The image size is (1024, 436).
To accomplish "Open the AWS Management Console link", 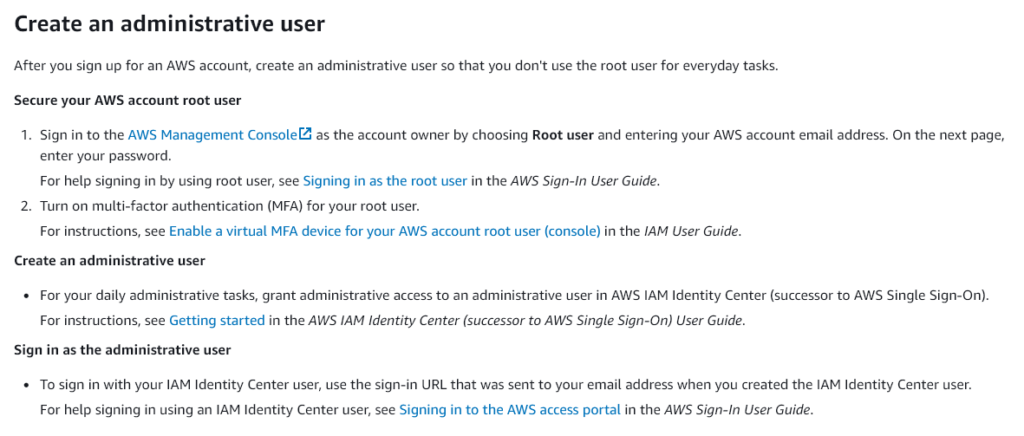I will [x=213, y=134].
